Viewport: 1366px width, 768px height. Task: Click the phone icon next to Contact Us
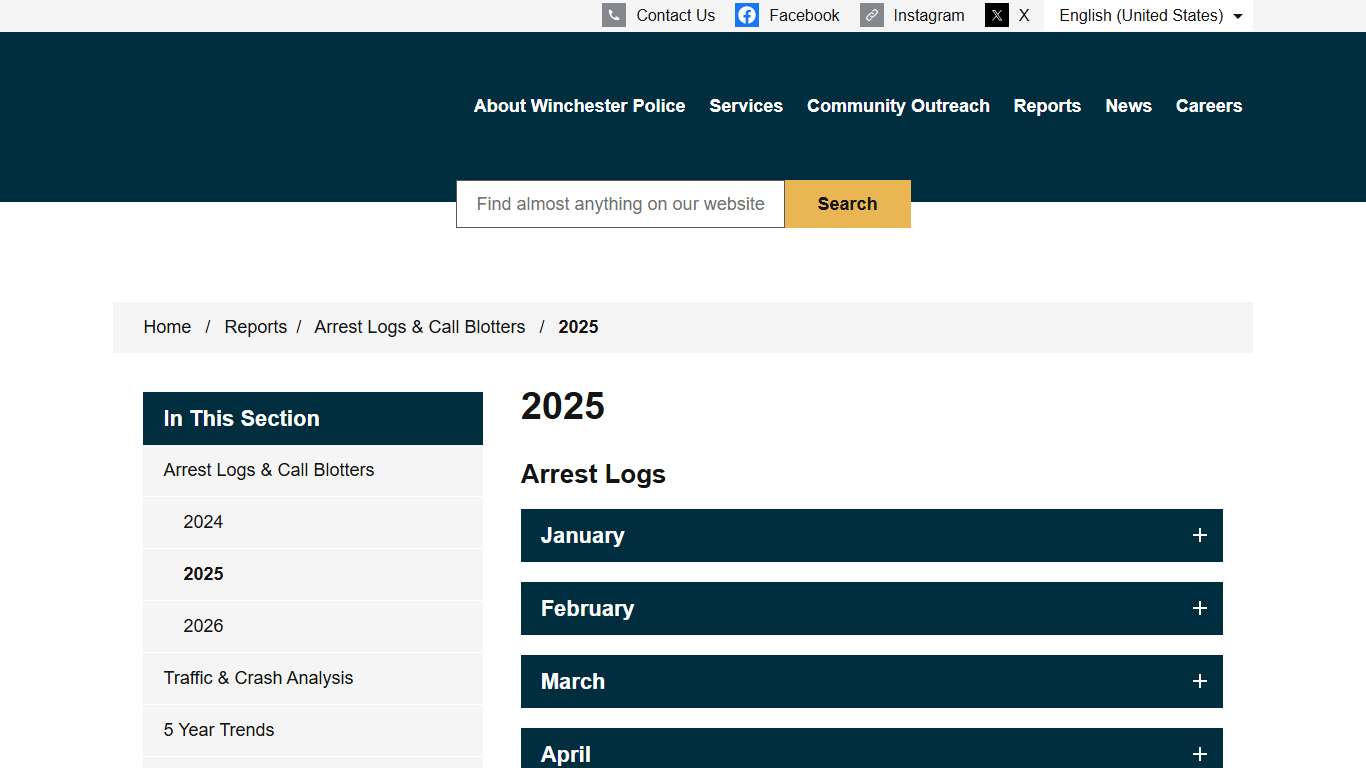click(613, 15)
